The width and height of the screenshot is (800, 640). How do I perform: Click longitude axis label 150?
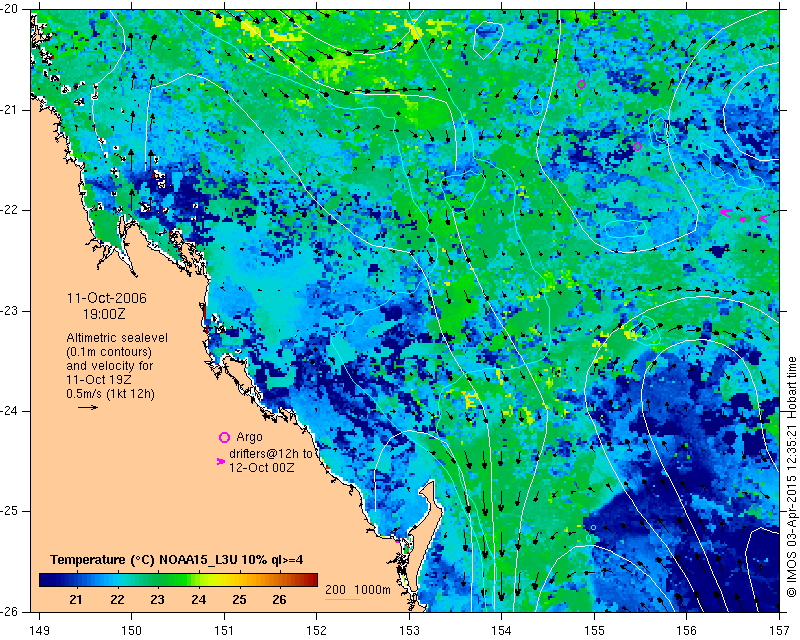(131, 631)
